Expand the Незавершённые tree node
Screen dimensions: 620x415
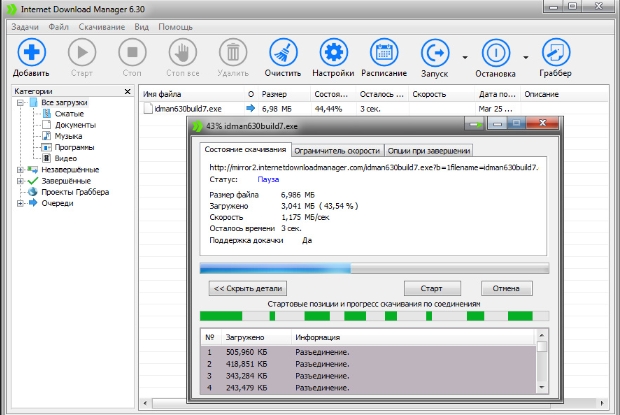click(20, 170)
